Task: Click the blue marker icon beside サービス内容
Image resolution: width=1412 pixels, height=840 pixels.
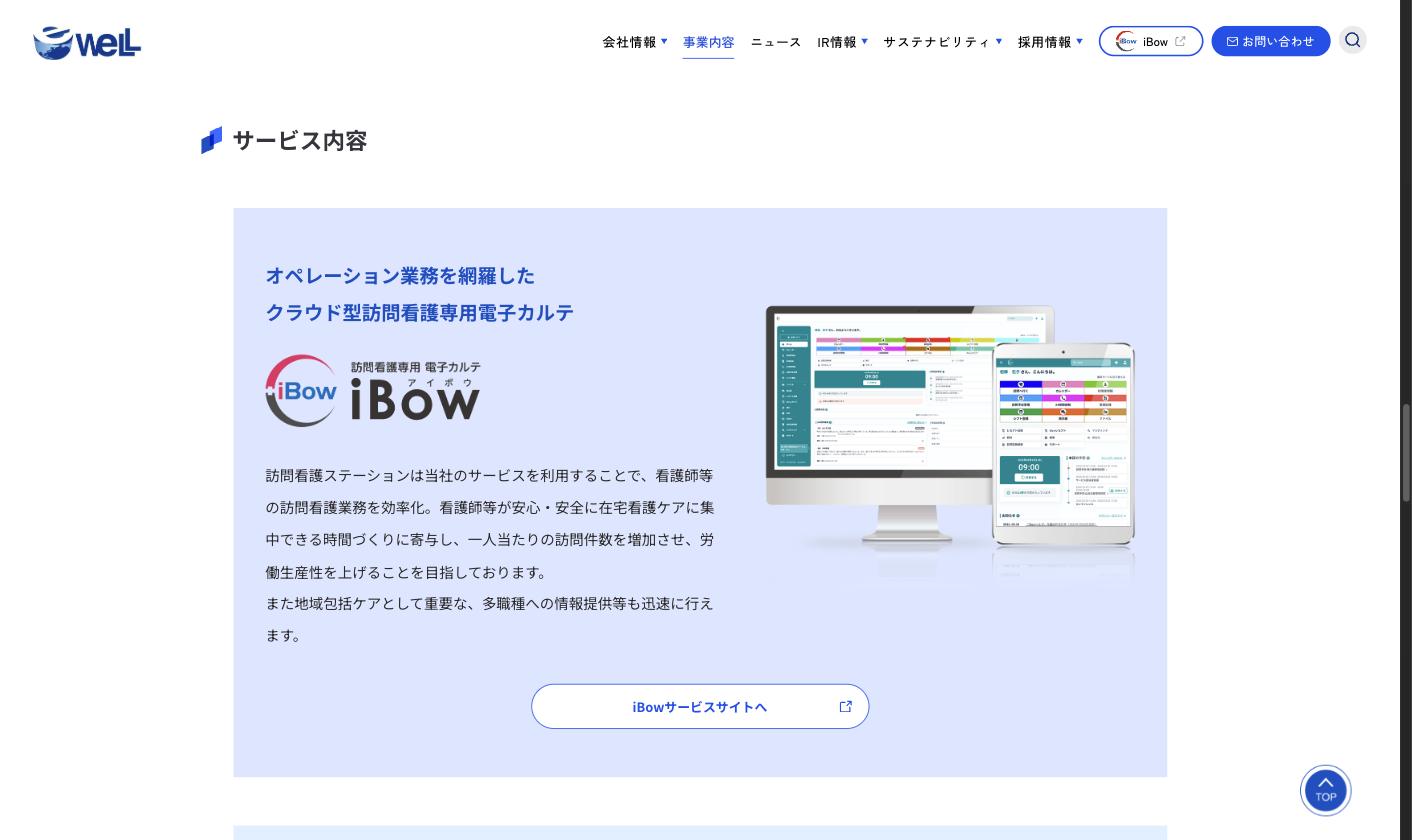Action: point(211,140)
